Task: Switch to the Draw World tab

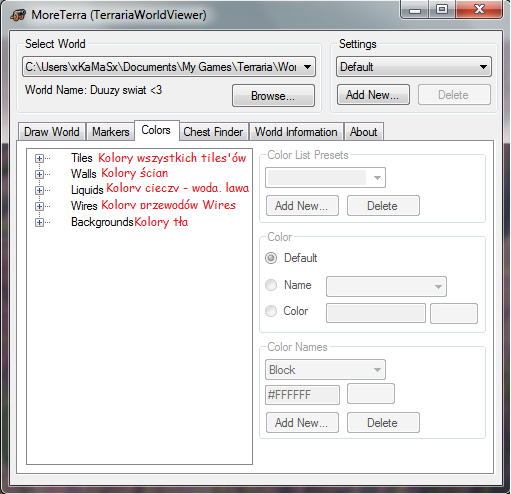Action: point(52,132)
